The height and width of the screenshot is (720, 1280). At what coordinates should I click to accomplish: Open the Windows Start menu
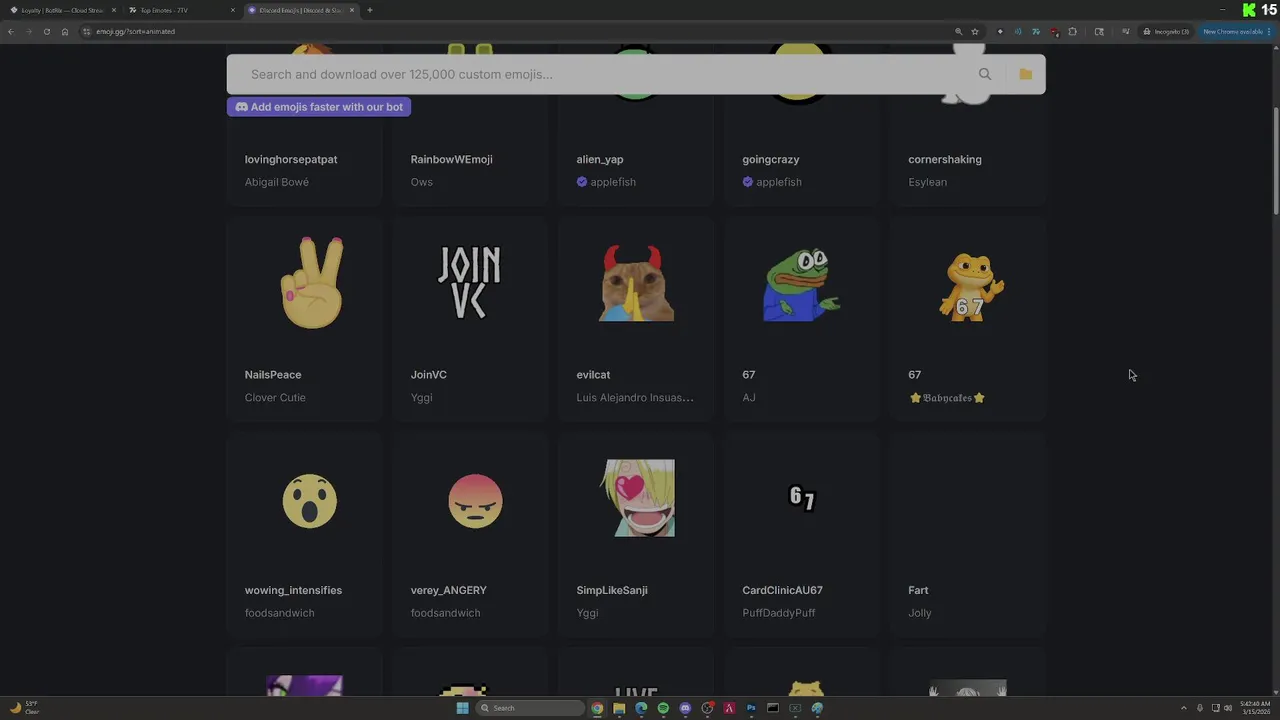[462, 708]
